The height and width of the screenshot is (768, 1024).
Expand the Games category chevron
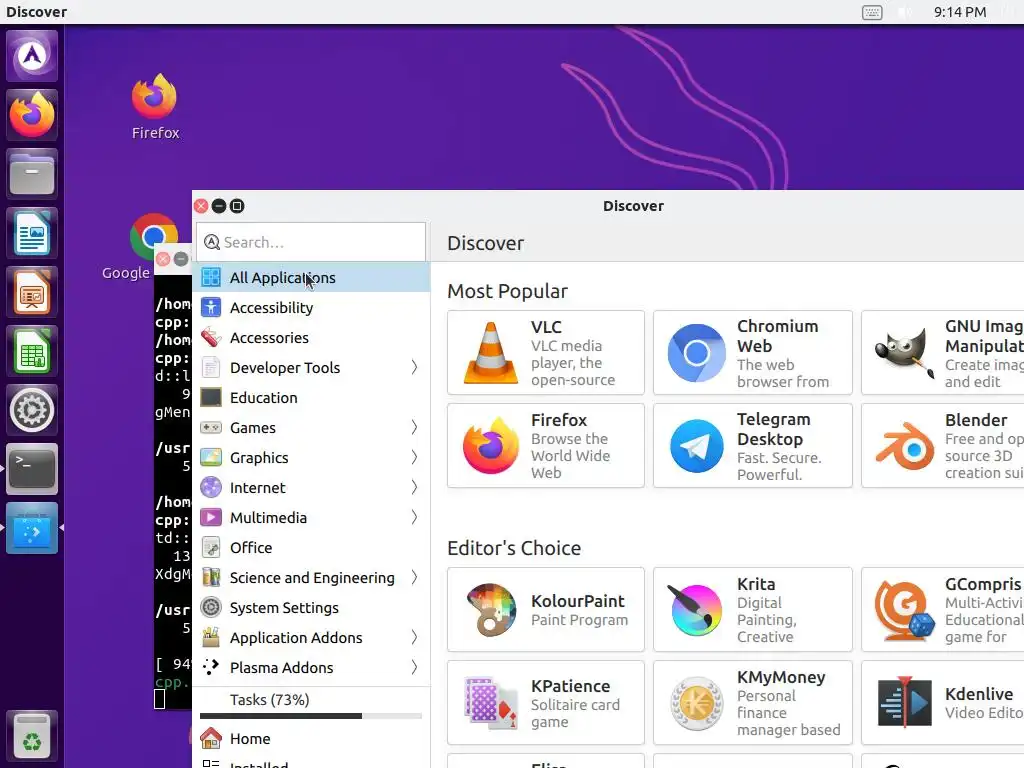coord(414,428)
